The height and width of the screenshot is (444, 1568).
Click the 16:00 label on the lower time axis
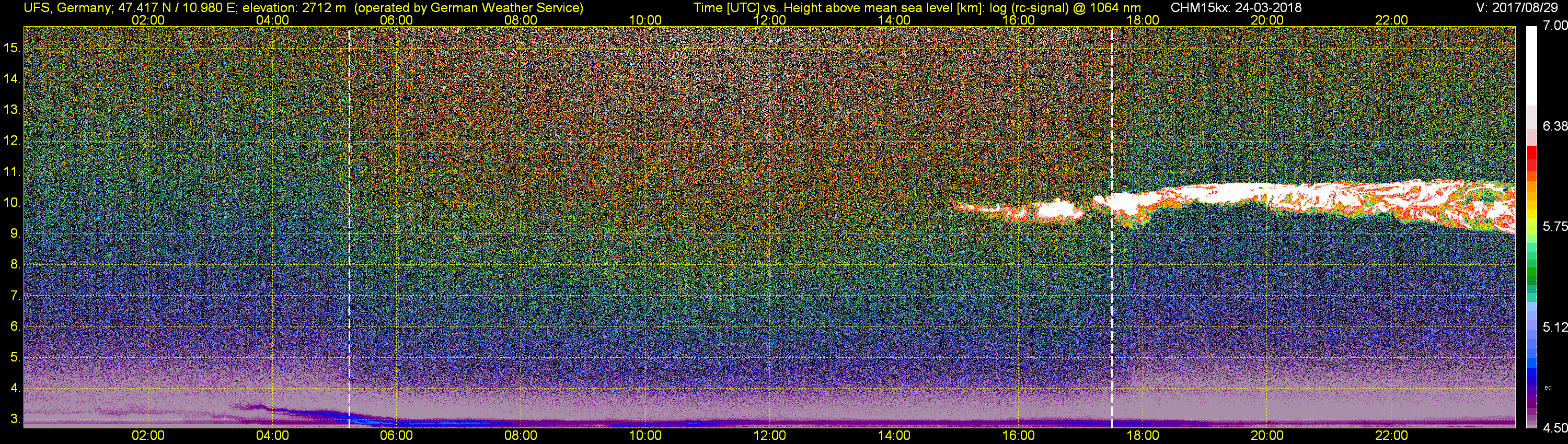(x=1018, y=436)
